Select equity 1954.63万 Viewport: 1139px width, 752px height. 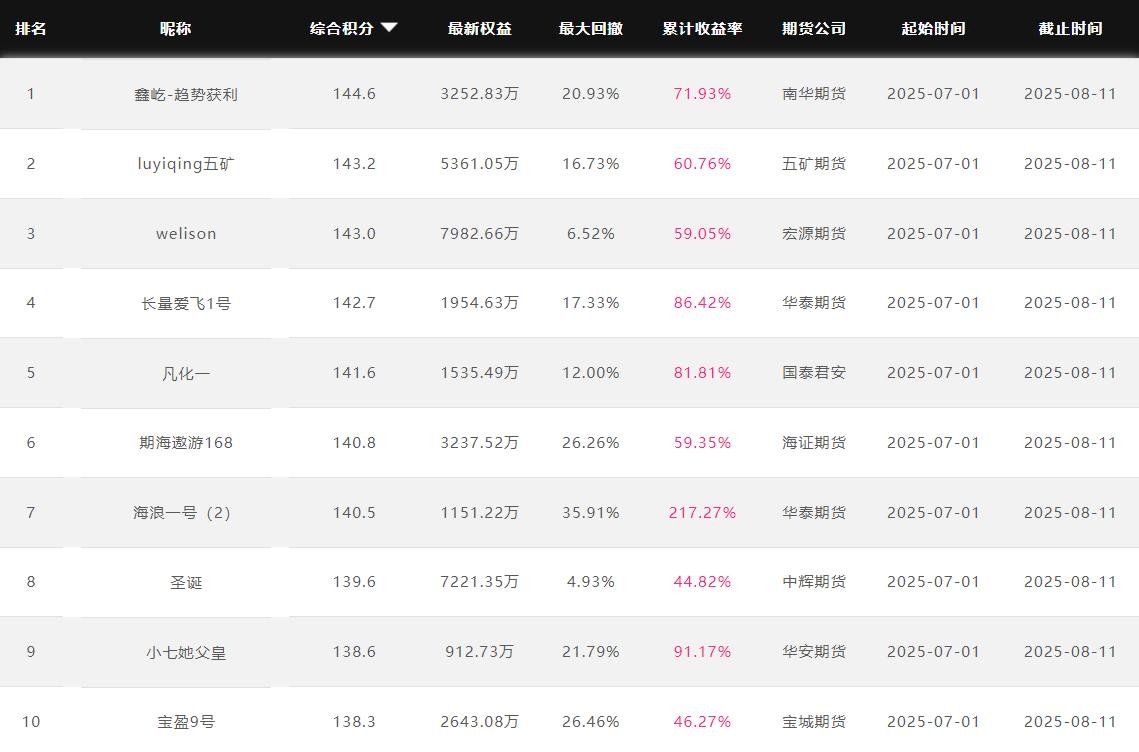point(479,302)
